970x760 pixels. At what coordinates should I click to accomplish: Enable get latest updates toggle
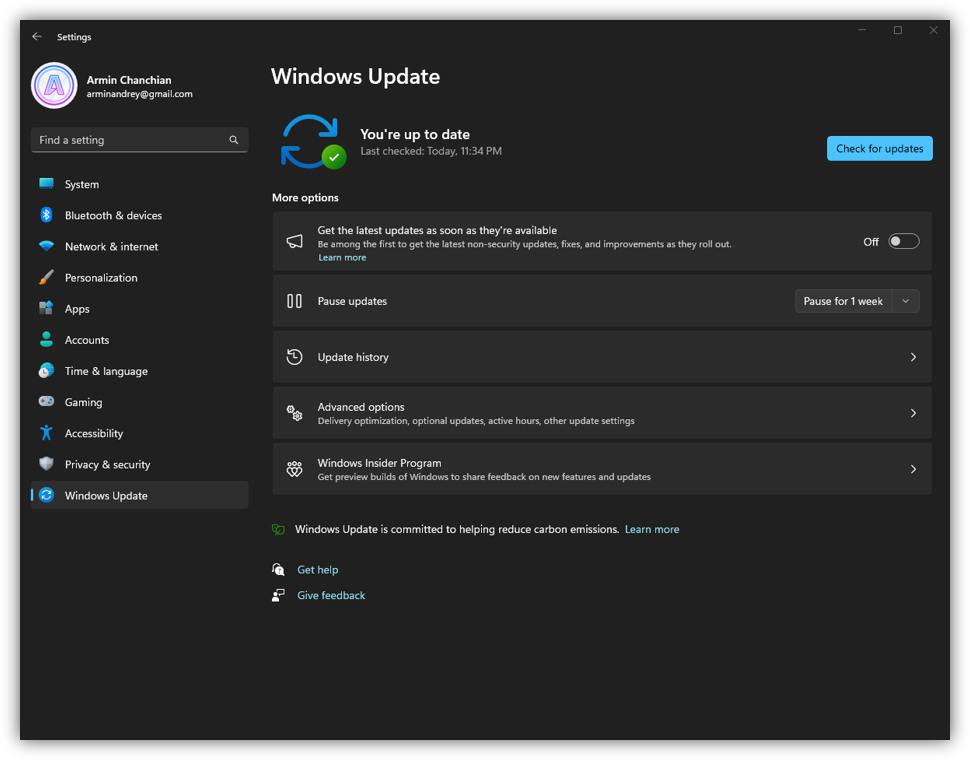coord(903,241)
